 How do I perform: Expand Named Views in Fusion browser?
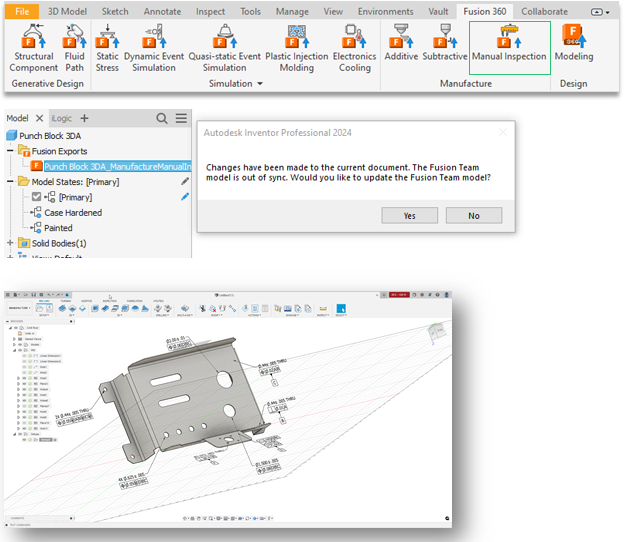(x=14, y=339)
